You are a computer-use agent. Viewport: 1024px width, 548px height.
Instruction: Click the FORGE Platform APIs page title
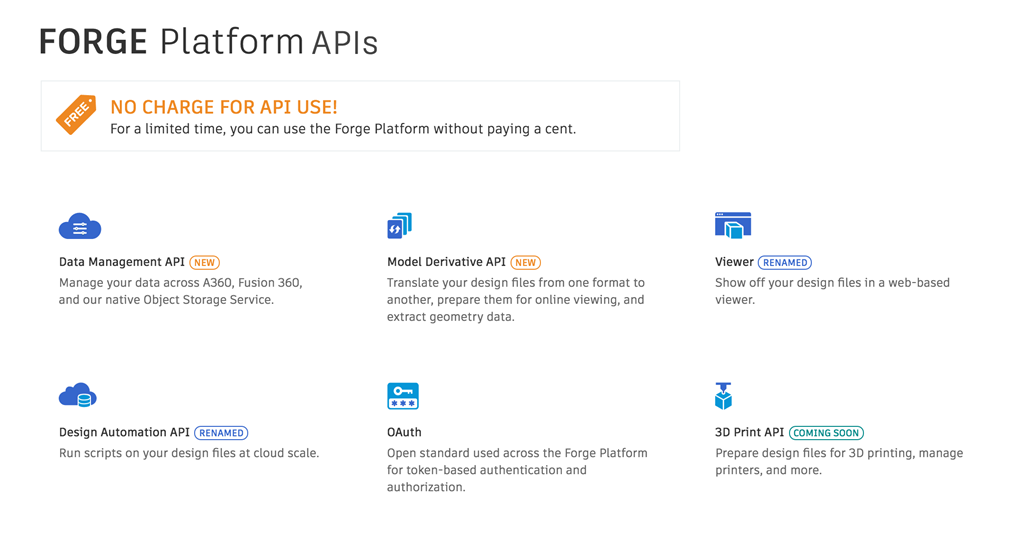(x=208, y=42)
